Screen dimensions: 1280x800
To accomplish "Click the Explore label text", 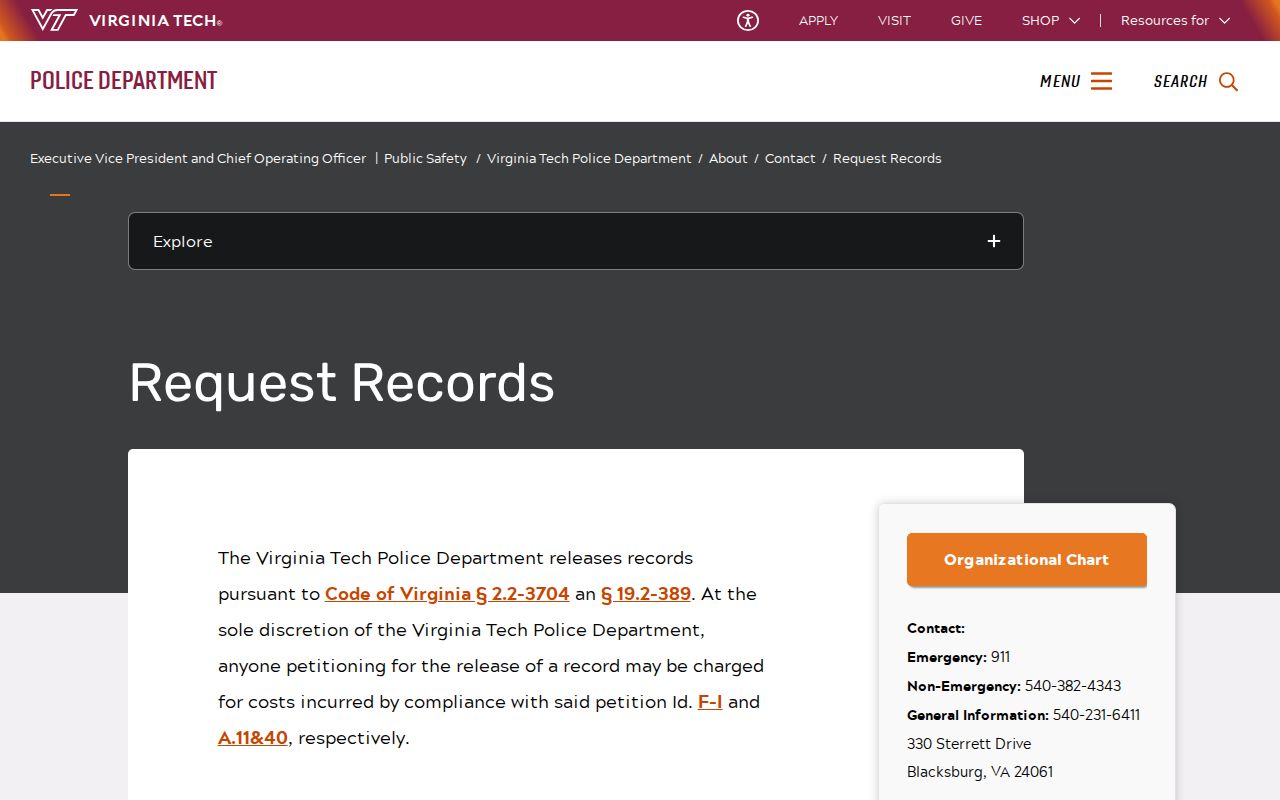I will pos(182,241).
